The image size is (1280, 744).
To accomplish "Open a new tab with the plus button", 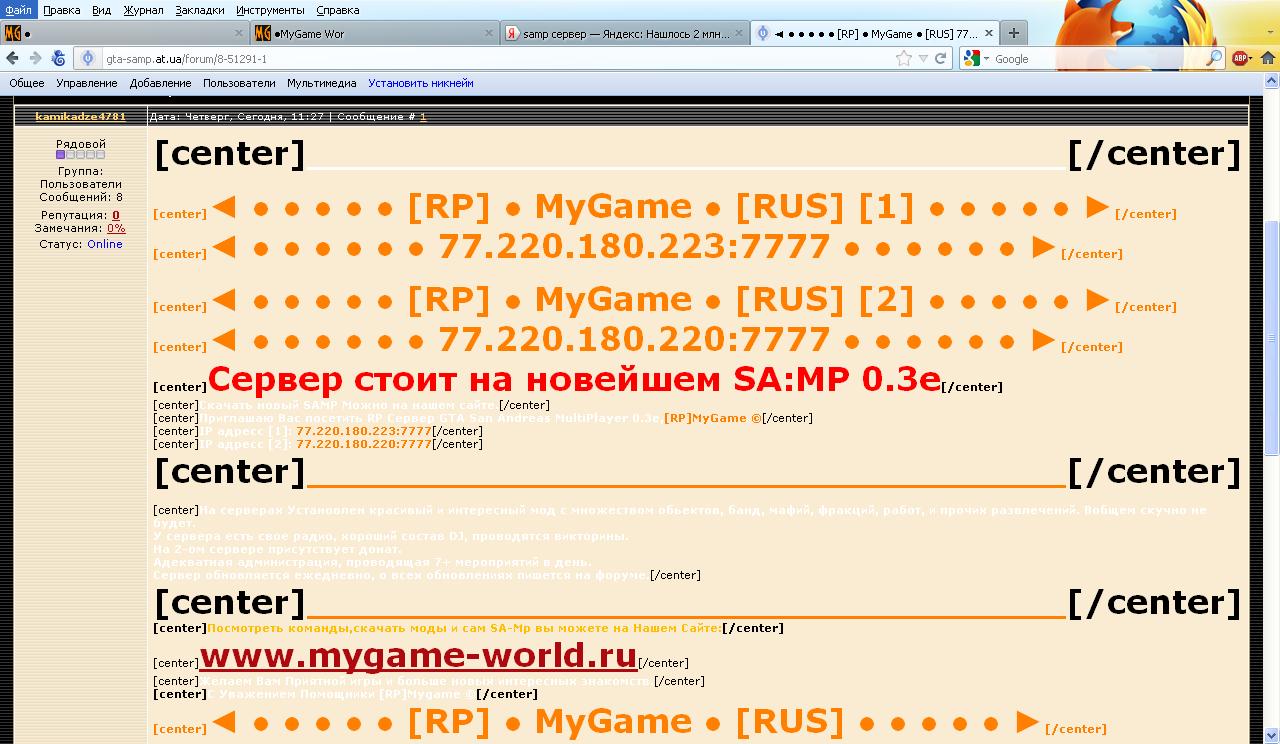I will (1013, 33).
